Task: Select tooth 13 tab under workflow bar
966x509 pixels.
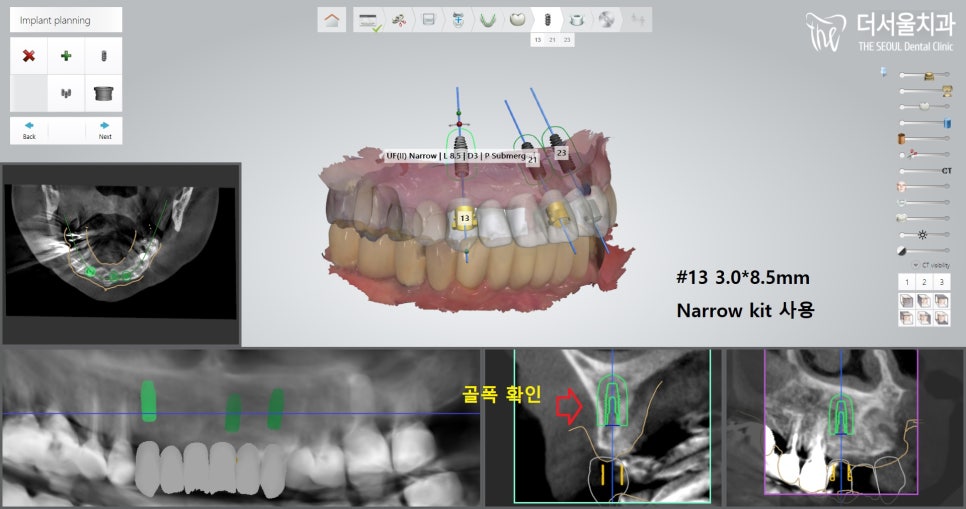Action: coord(538,39)
